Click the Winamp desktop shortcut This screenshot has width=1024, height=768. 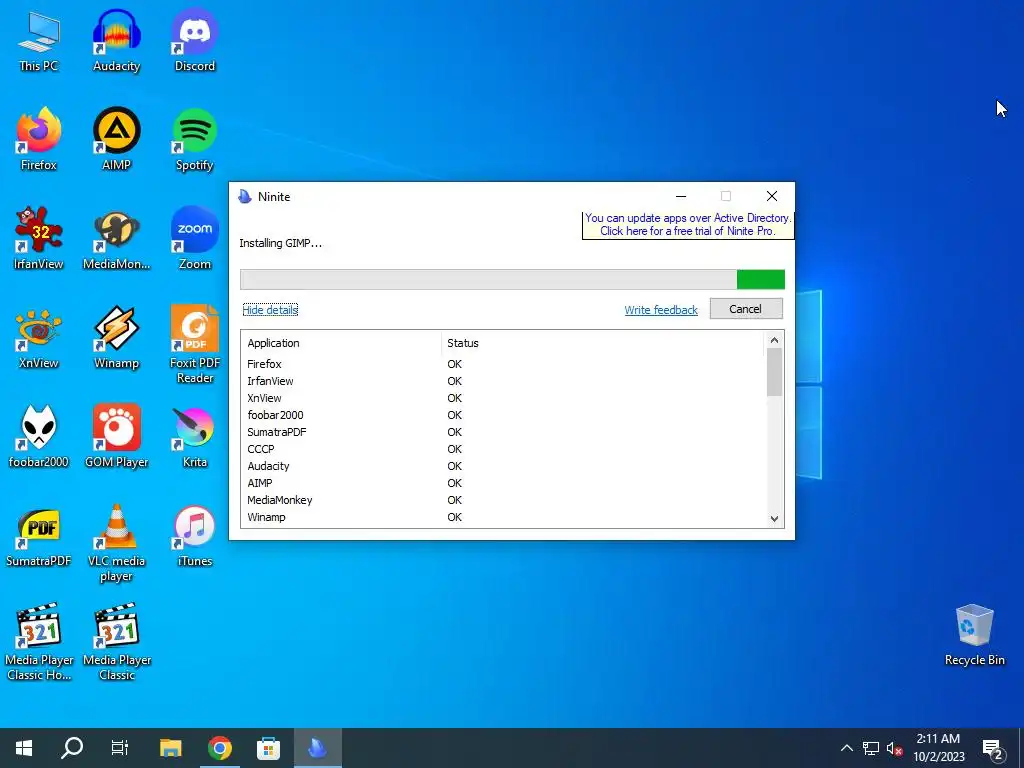[x=116, y=338]
